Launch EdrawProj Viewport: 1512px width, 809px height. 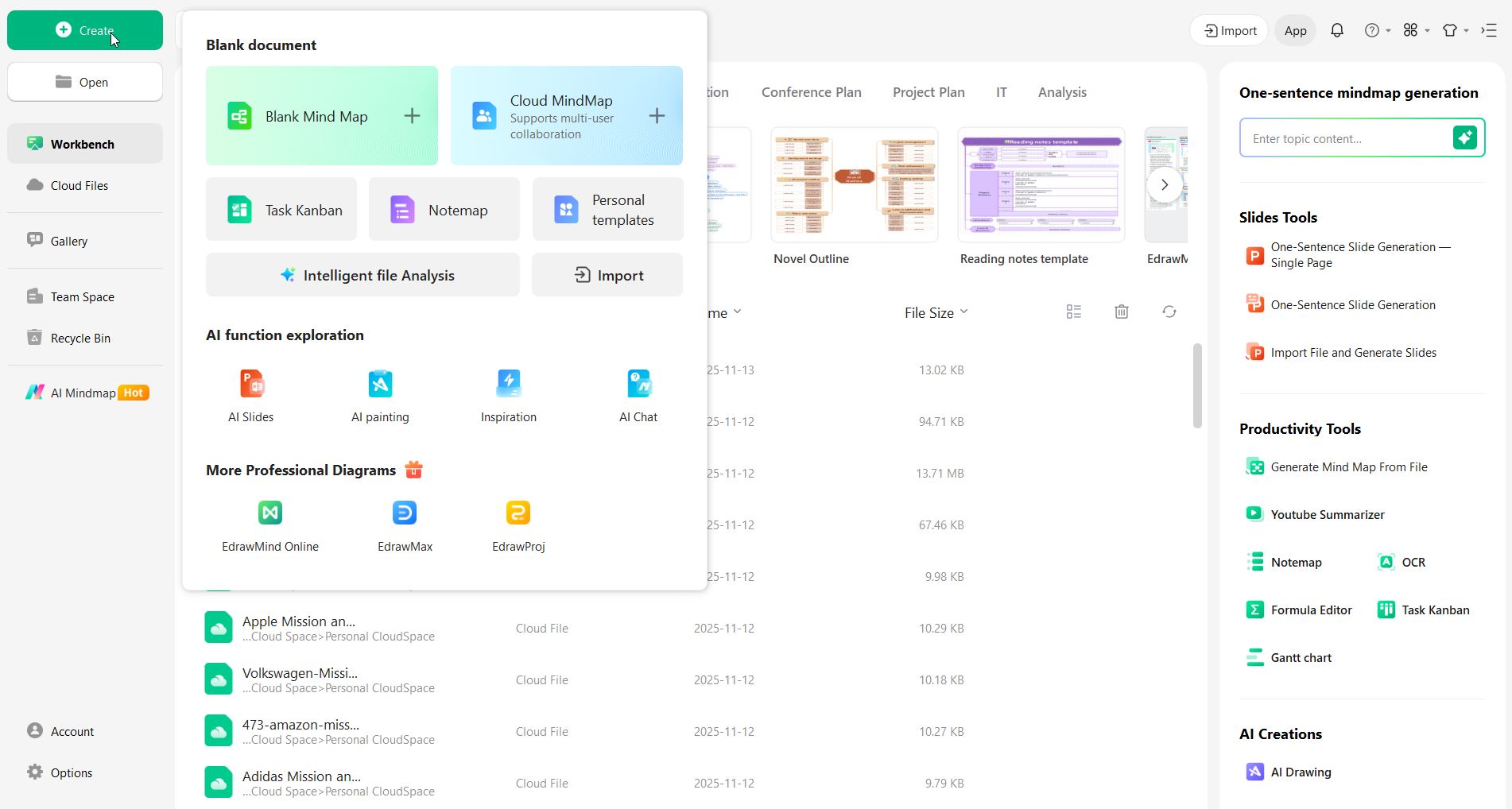tap(518, 524)
